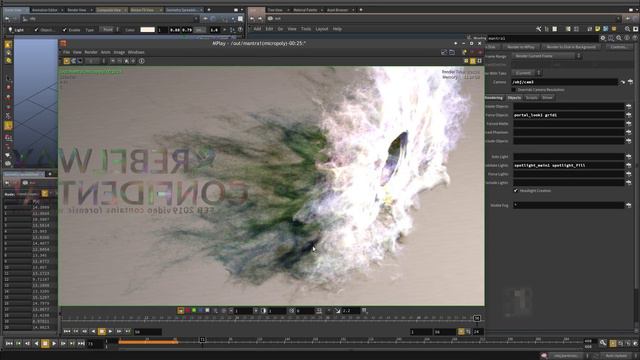Click the red channel button in MPlay
This screenshot has width=640, height=360.
187,311
